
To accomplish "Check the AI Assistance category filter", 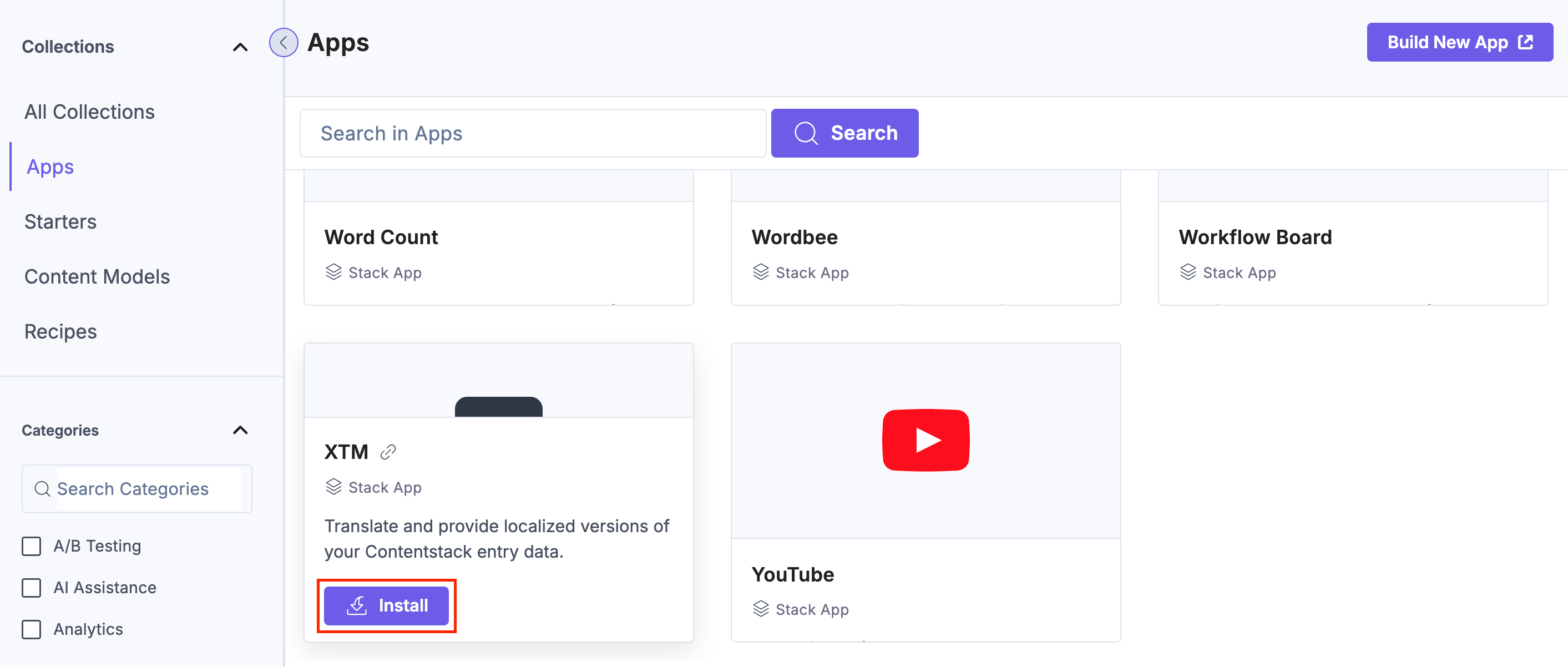I will pyautogui.click(x=32, y=587).
